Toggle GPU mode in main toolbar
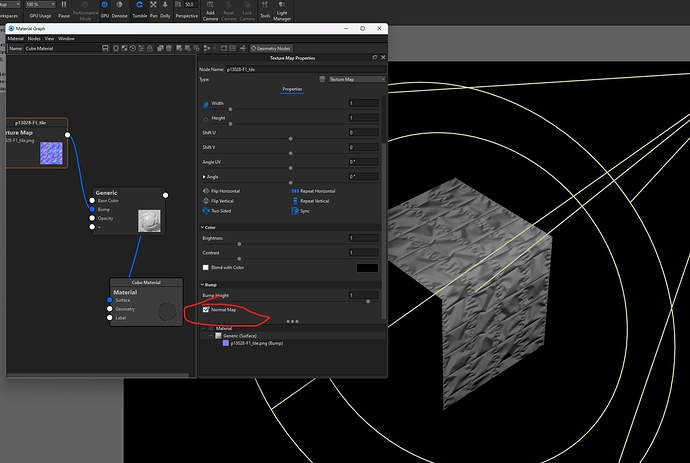This screenshot has height=463, width=690. click(x=104, y=10)
